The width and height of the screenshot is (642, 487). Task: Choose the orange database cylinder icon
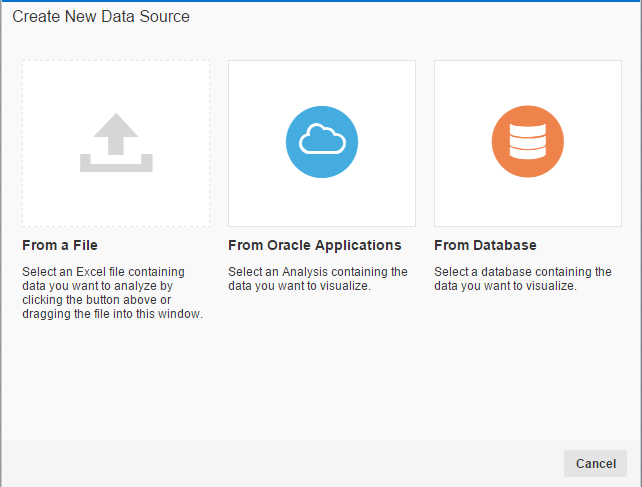(x=528, y=142)
